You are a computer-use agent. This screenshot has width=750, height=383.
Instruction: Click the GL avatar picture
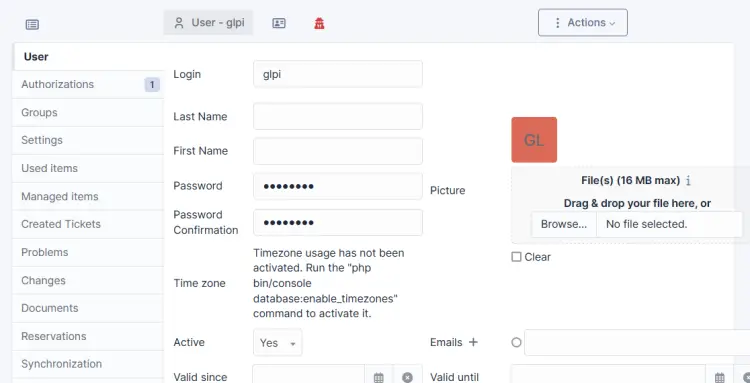pos(534,140)
